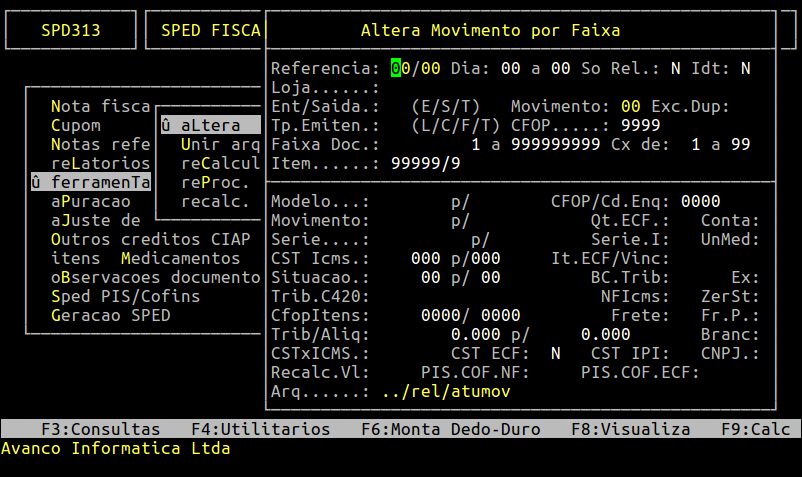The image size is (802, 477).
Task: Click the CFOP 9999 field
Action: [640, 125]
